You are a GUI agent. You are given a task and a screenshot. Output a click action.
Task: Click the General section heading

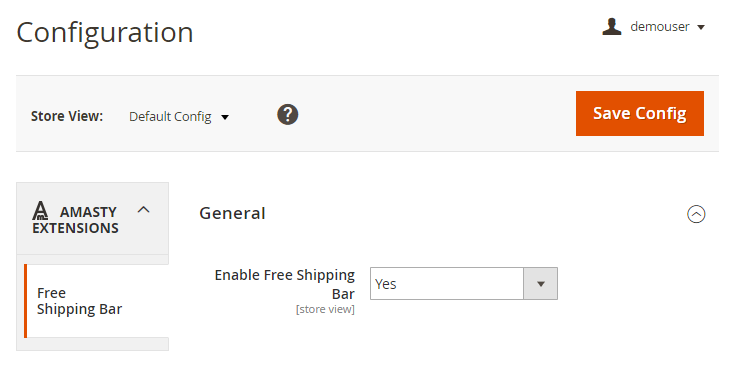[232, 213]
